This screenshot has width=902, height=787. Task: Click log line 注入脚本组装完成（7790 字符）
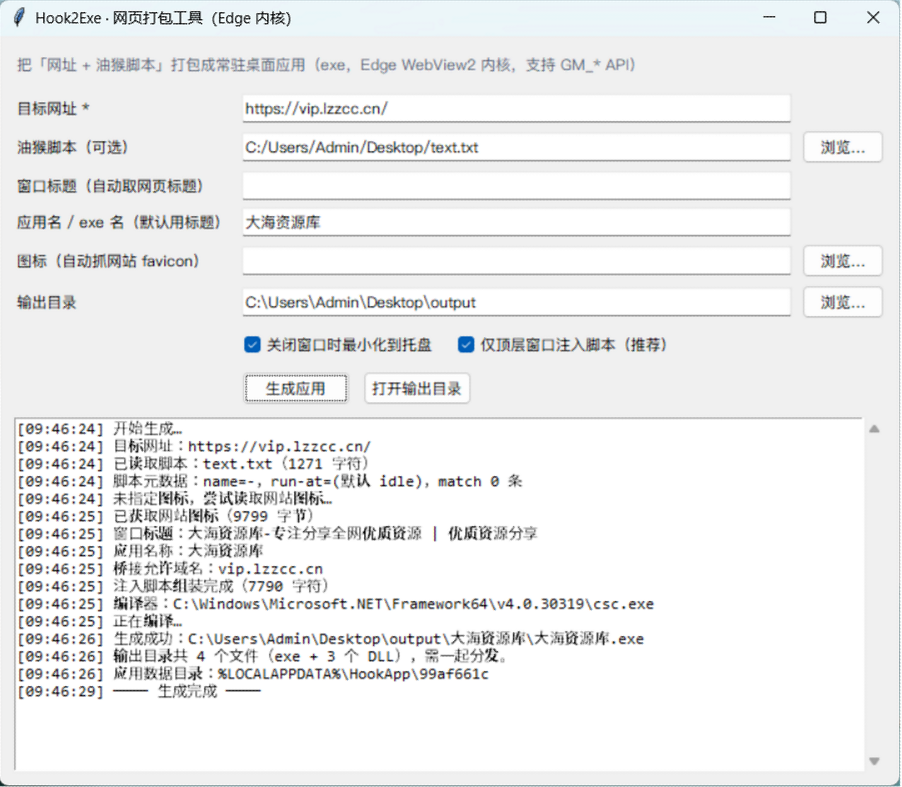tap(174, 586)
